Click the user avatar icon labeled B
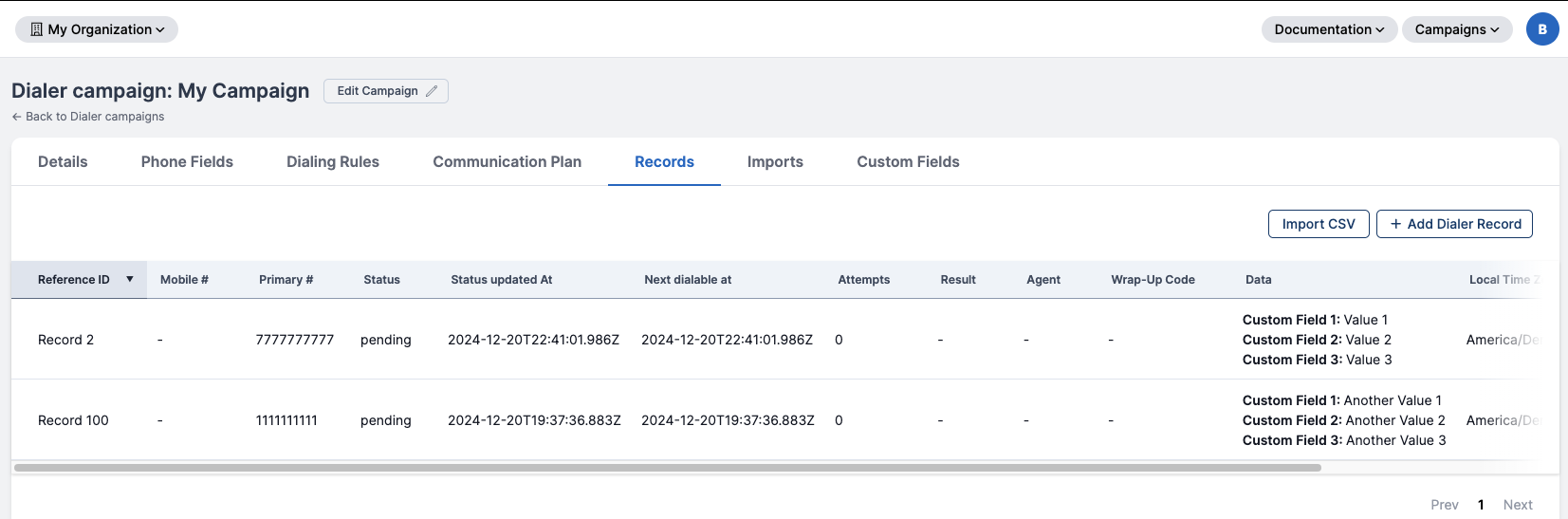1568x519 pixels. click(x=1542, y=29)
